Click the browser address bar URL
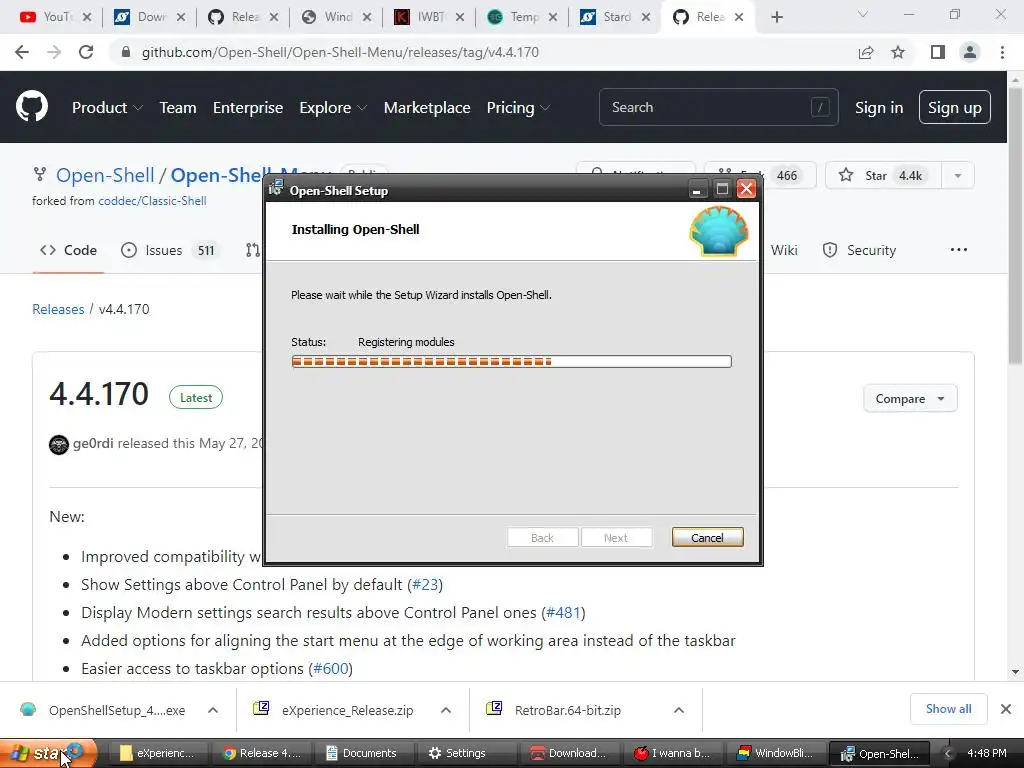This screenshot has height=768, width=1024. (340, 52)
